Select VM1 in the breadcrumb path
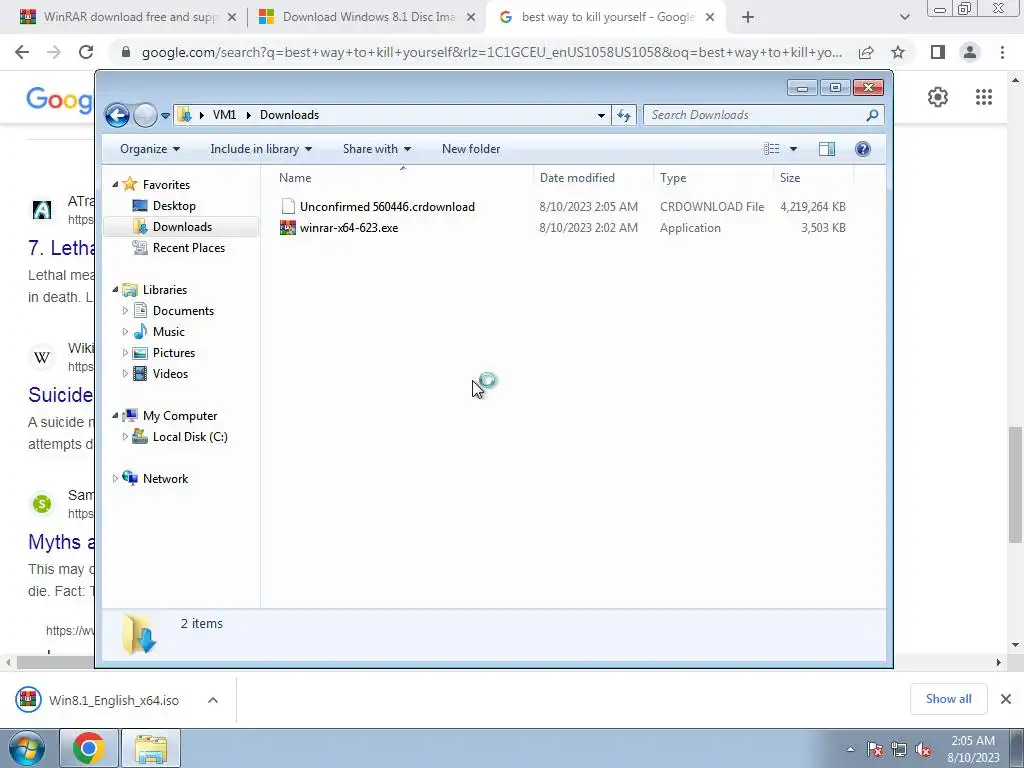This screenshot has height=768, width=1024. (224, 115)
